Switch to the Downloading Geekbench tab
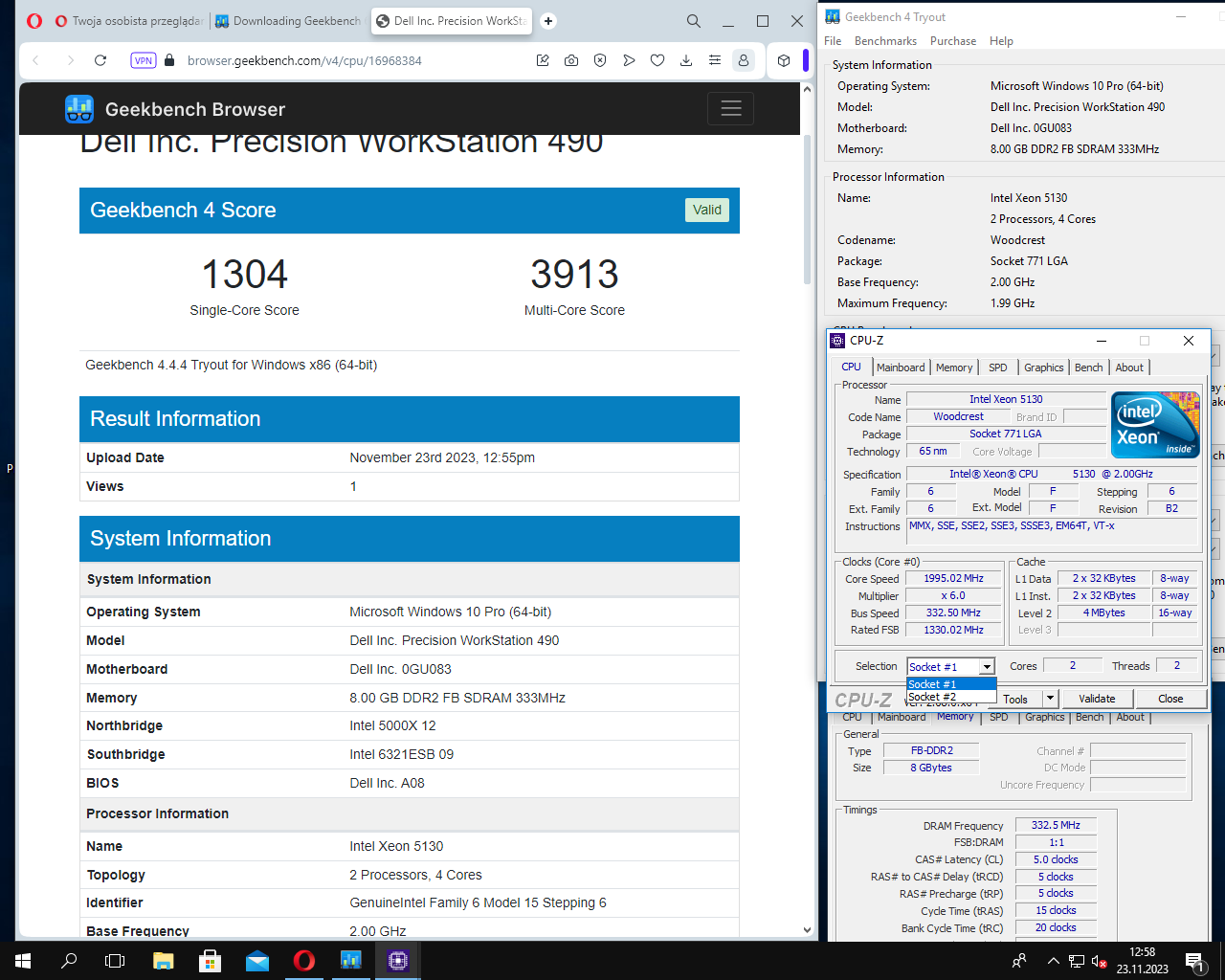Viewport: 1225px width, 980px height. coord(288,21)
